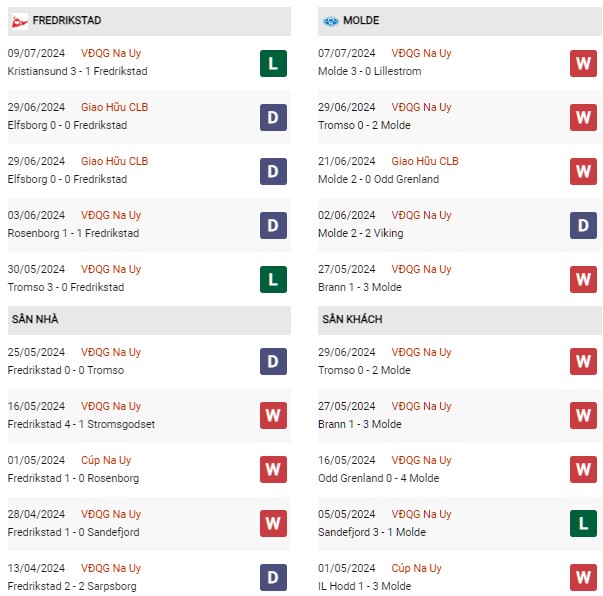Click the Fredrikstad club logo icon

pyautogui.click(x=19, y=22)
